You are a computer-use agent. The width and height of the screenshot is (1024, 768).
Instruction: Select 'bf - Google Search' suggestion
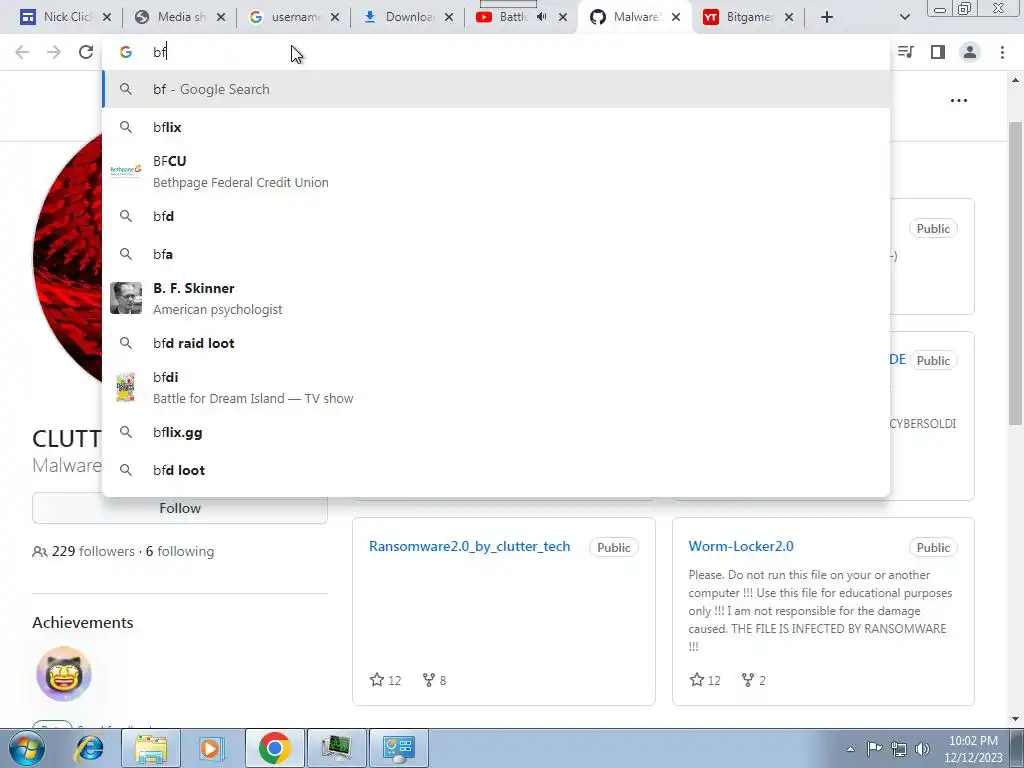(x=496, y=89)
